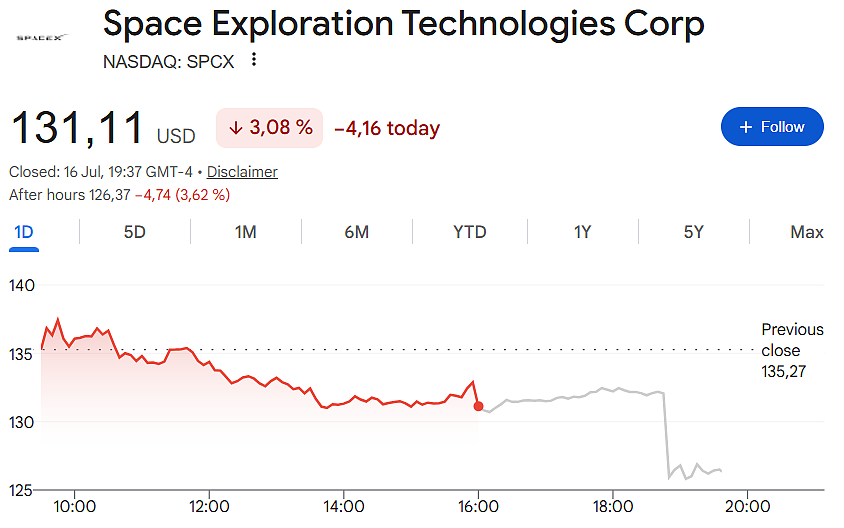Open the 5Y chart range
844x528 pixels.
(x=694, y=232)
